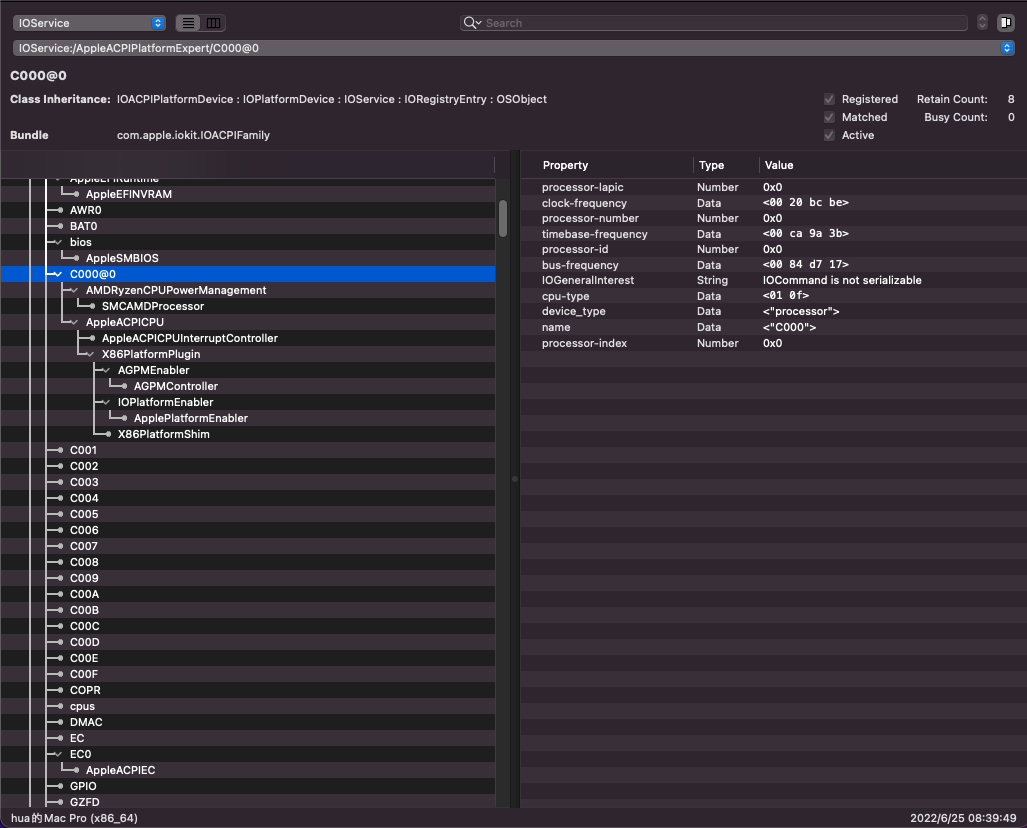Click in the Search field
This screenshot has width=1027, height=828.
coord(720,23)
